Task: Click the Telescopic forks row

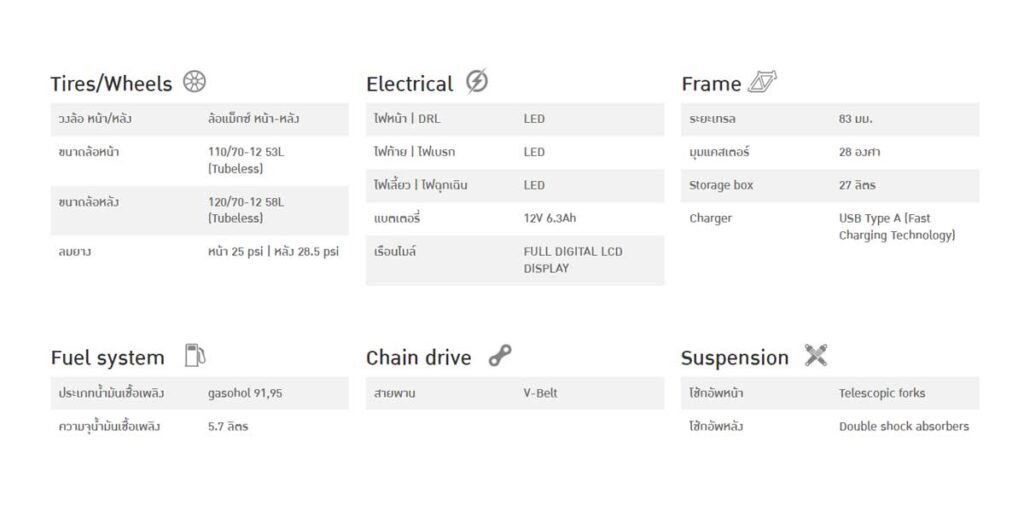Action: point(830,393)
